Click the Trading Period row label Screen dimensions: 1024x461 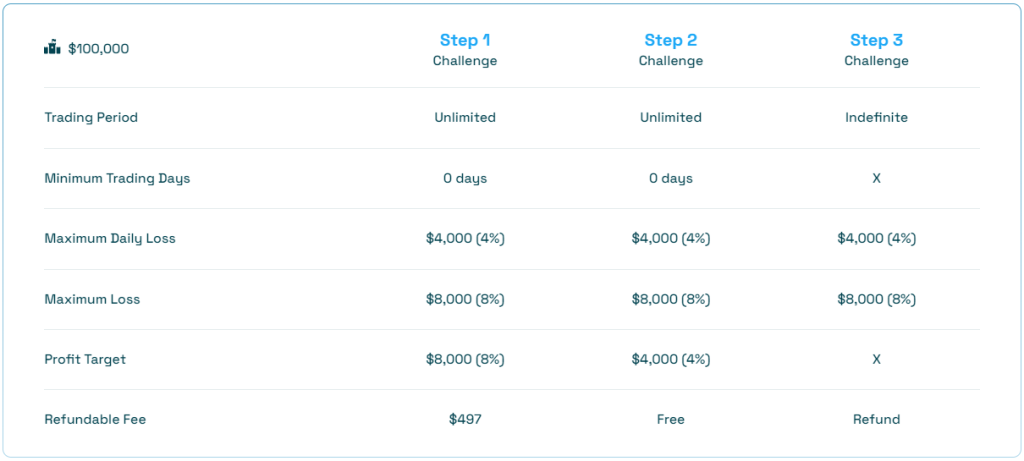[91, 118]
